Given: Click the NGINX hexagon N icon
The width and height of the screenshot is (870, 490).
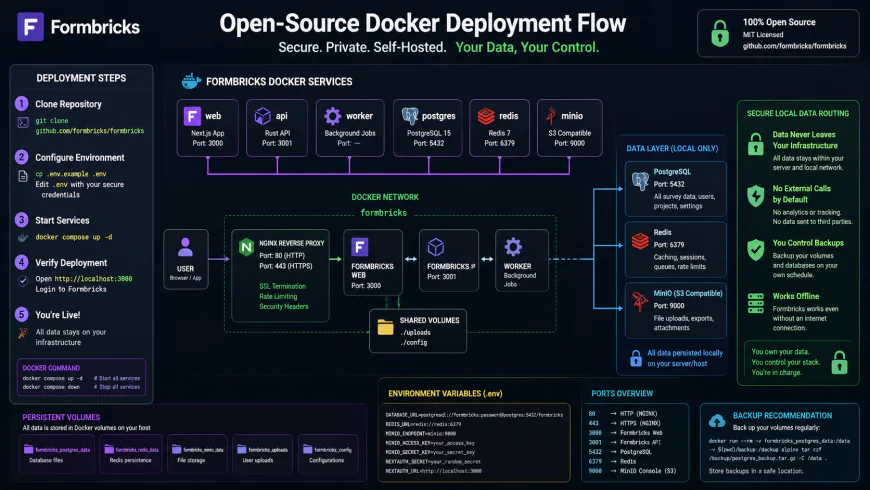Looking at the screenshot, I should click(246, 247).
